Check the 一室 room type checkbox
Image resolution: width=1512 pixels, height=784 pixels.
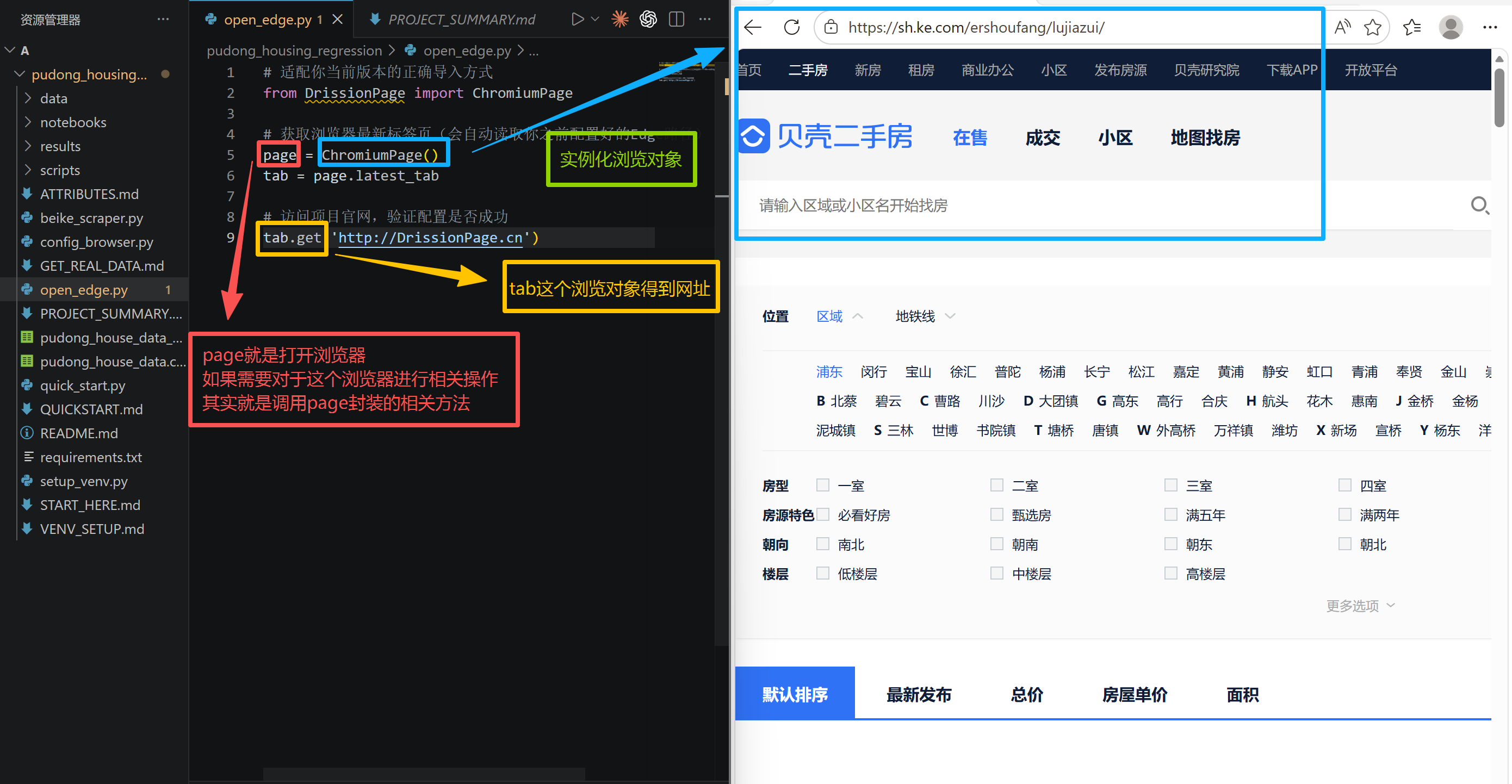(823, 485)
